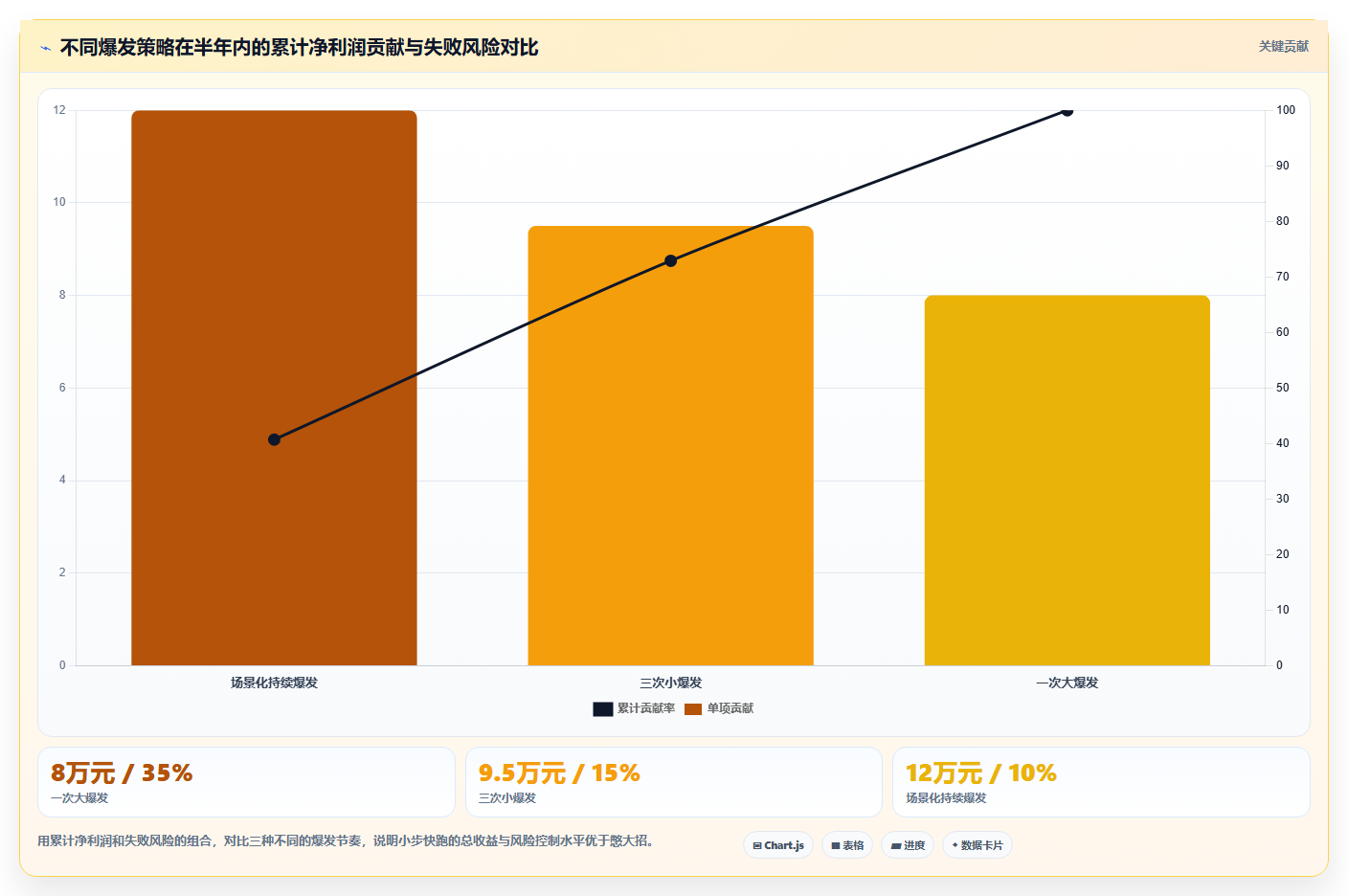Click the 累计贡献率 legend color box
Viewport: 1348px width, 896px height.
click(602, 709)
